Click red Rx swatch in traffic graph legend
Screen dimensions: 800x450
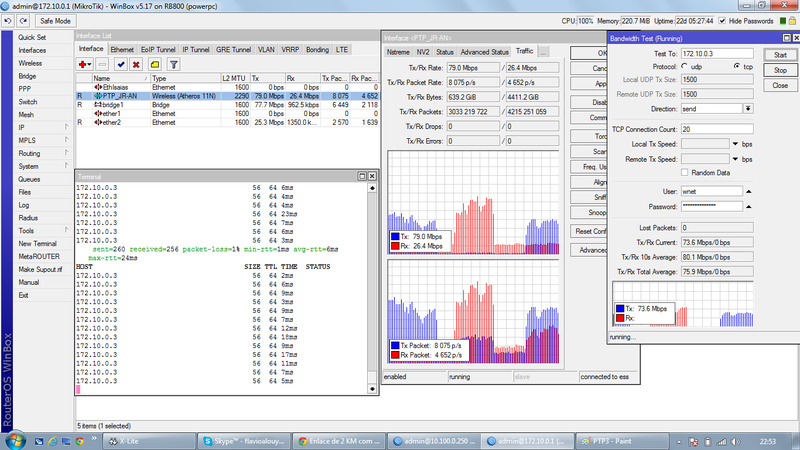(395, 246)
